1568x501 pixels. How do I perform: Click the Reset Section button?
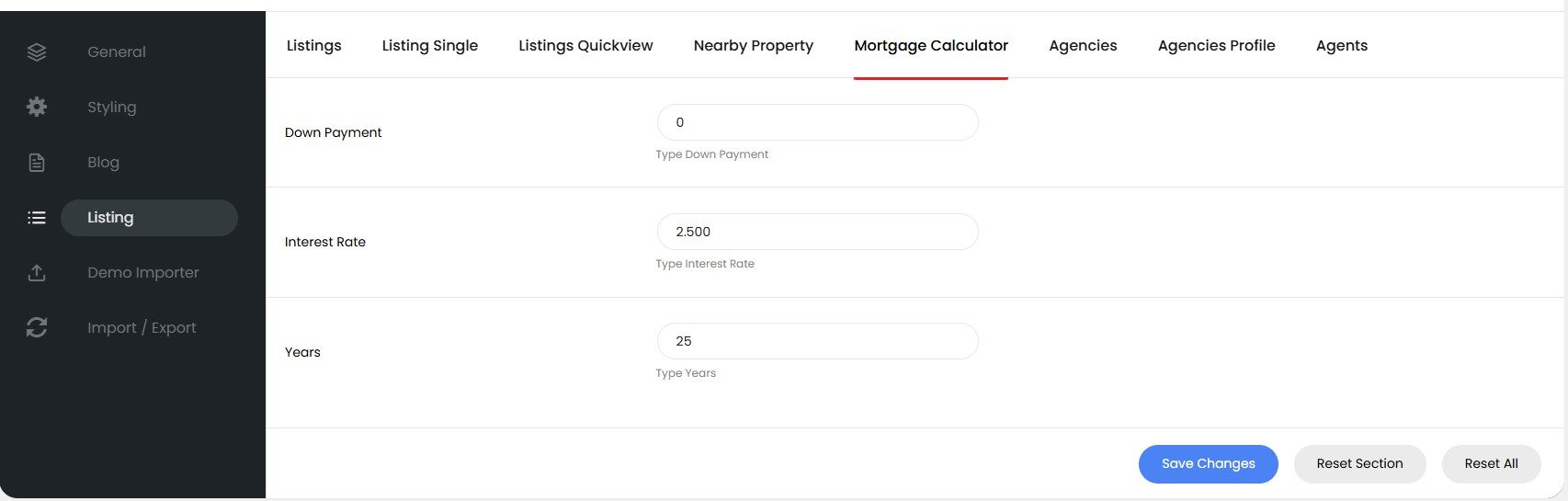(1360, 464)
